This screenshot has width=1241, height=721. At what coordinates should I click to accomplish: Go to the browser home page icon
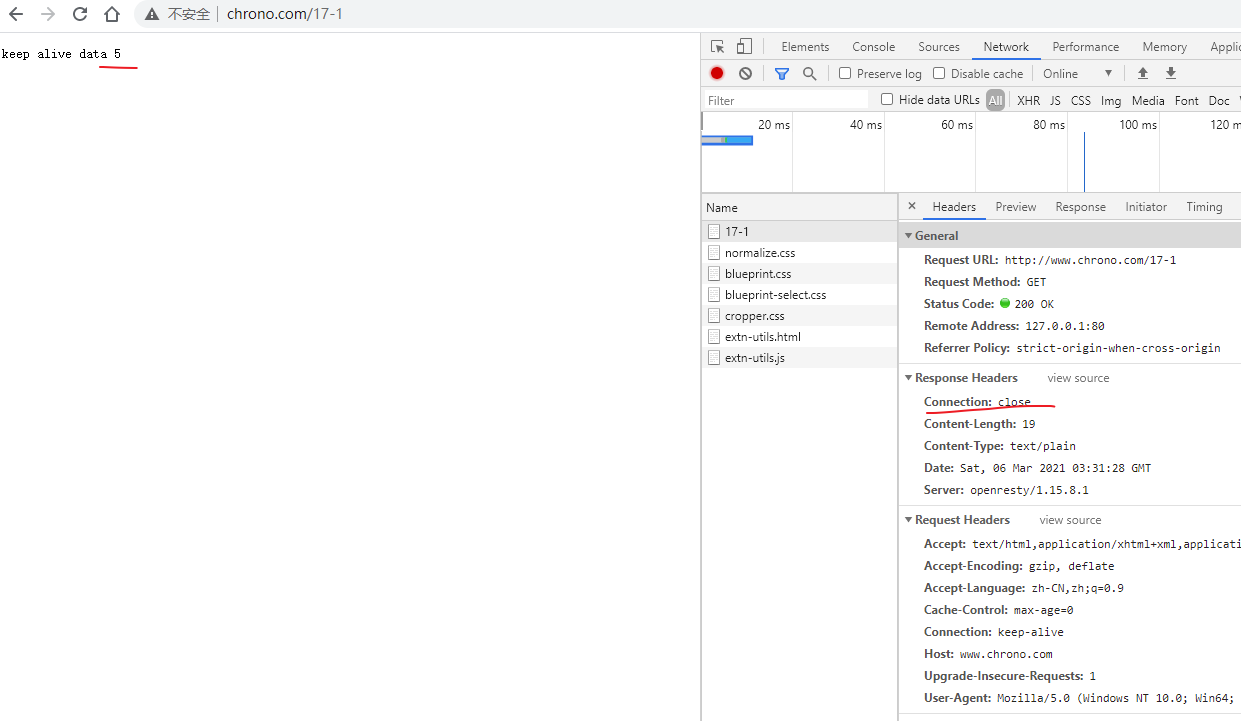click(112, 14)
